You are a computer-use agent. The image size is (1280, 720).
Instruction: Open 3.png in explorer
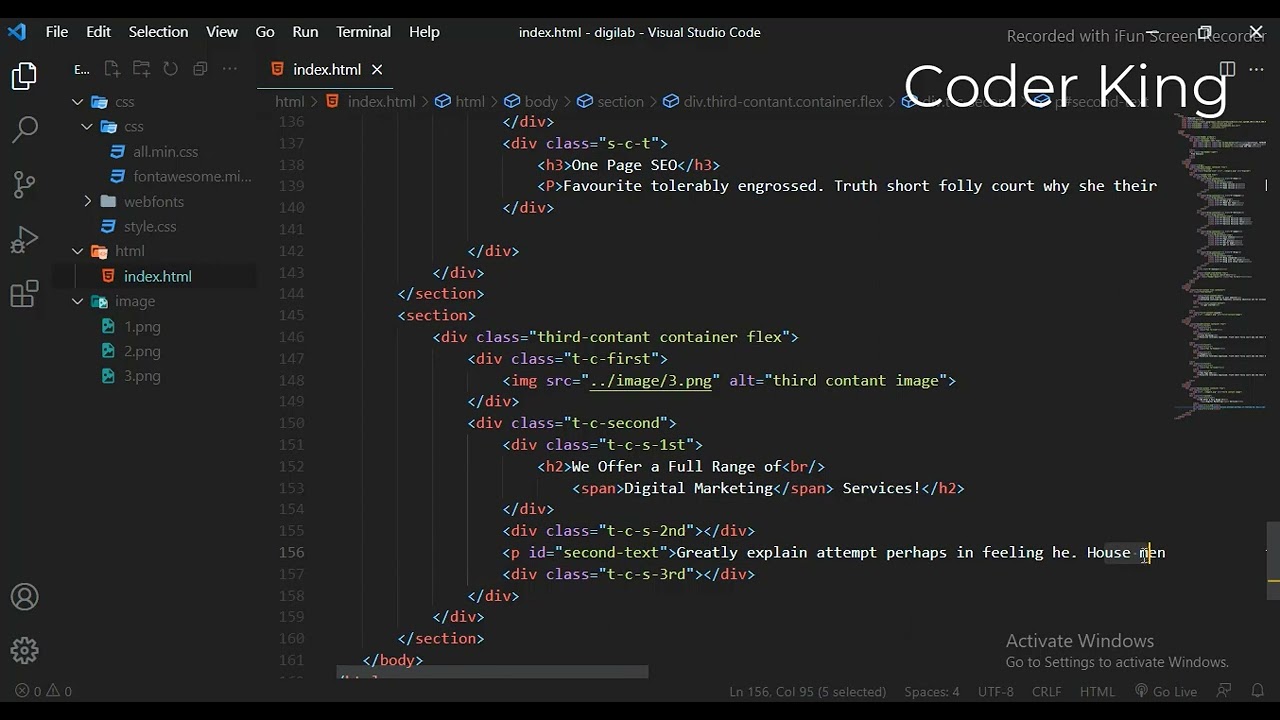142,376
